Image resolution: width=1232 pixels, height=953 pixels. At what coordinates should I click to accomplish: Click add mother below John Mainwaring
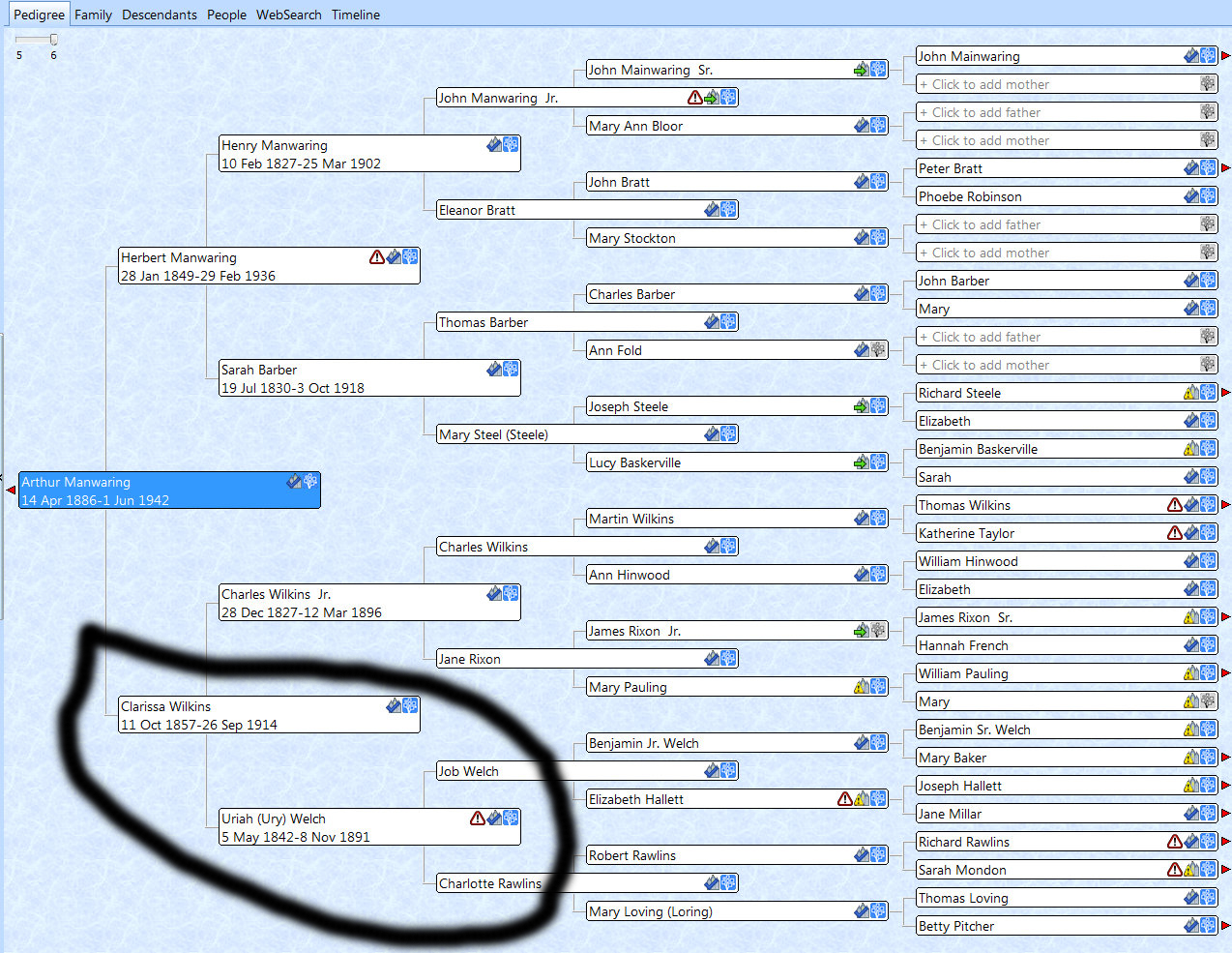click(990, 84)
